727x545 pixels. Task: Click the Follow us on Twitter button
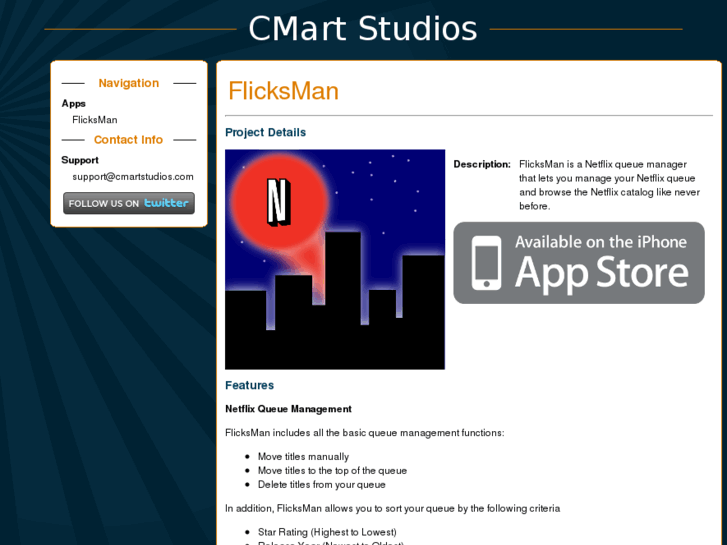click(129, 203)
